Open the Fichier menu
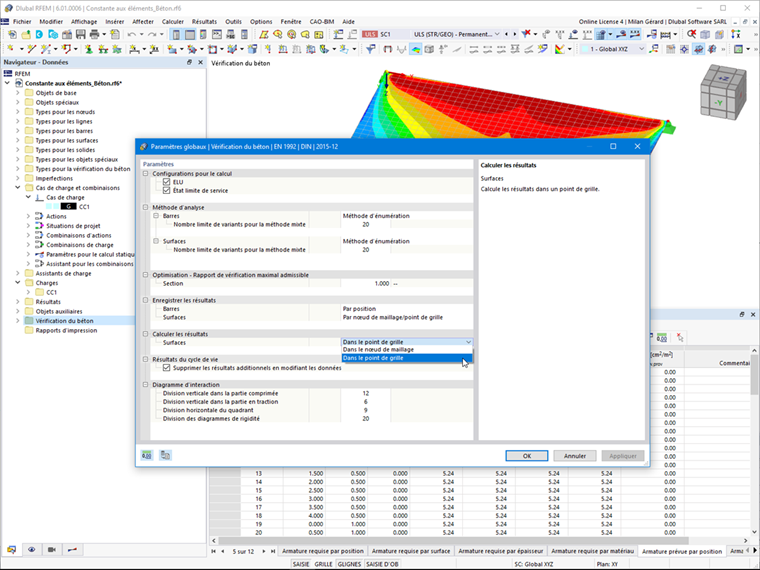Viewport: 760px width, 570px height. [22, 22]
